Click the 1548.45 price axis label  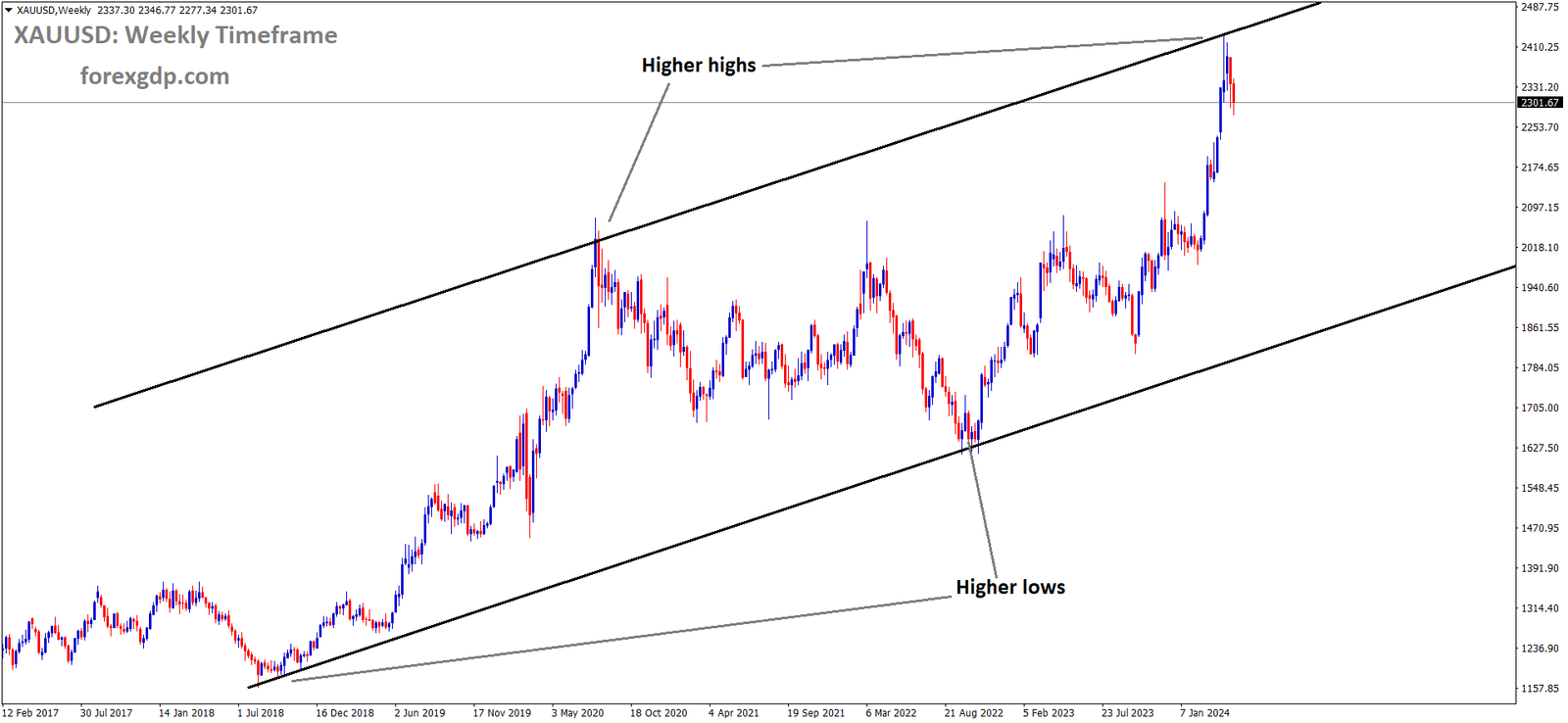coord(1540,488)
